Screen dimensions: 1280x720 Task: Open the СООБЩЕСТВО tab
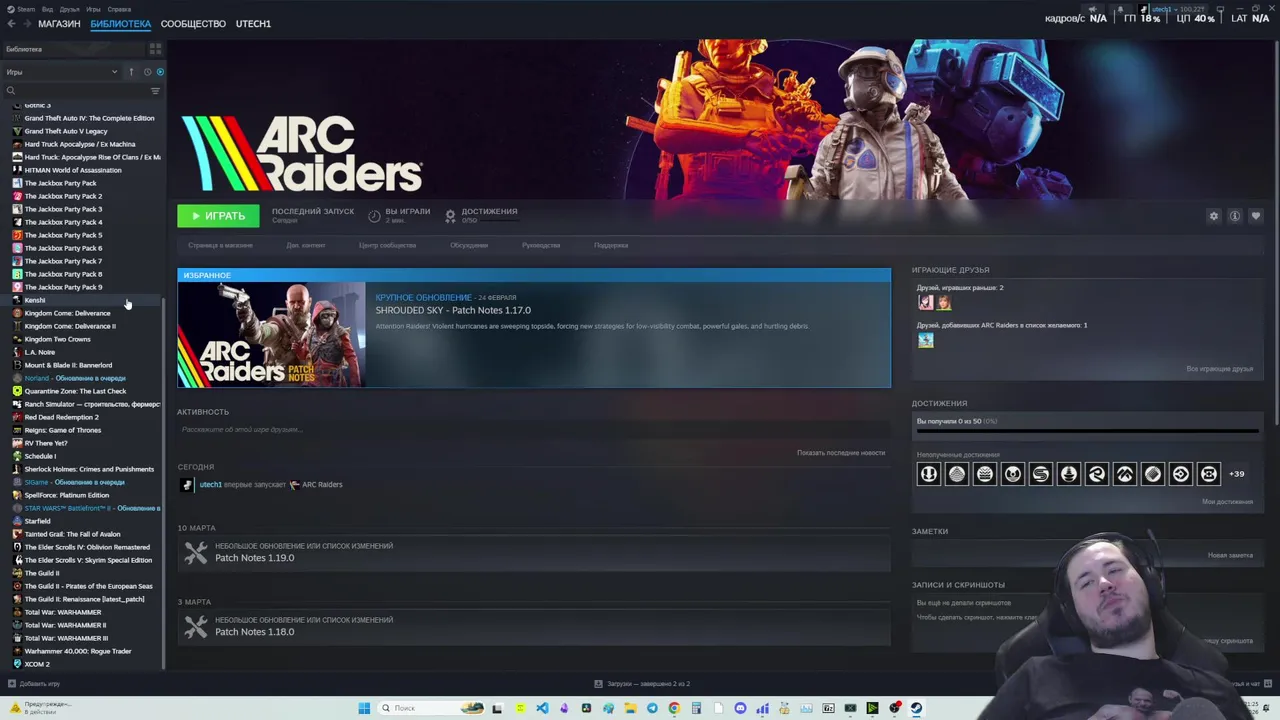click(x=193, y=24)
